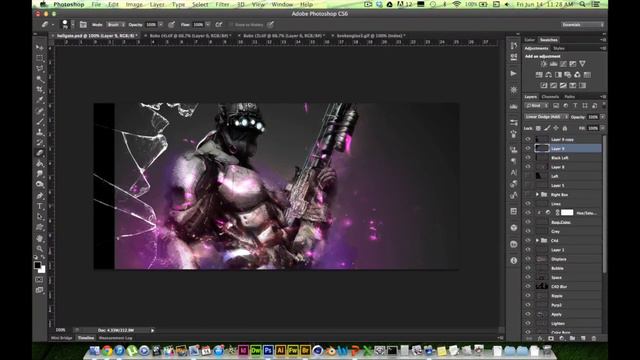
Task: Select the Crop tool
Action: click(x=40, y=90)
